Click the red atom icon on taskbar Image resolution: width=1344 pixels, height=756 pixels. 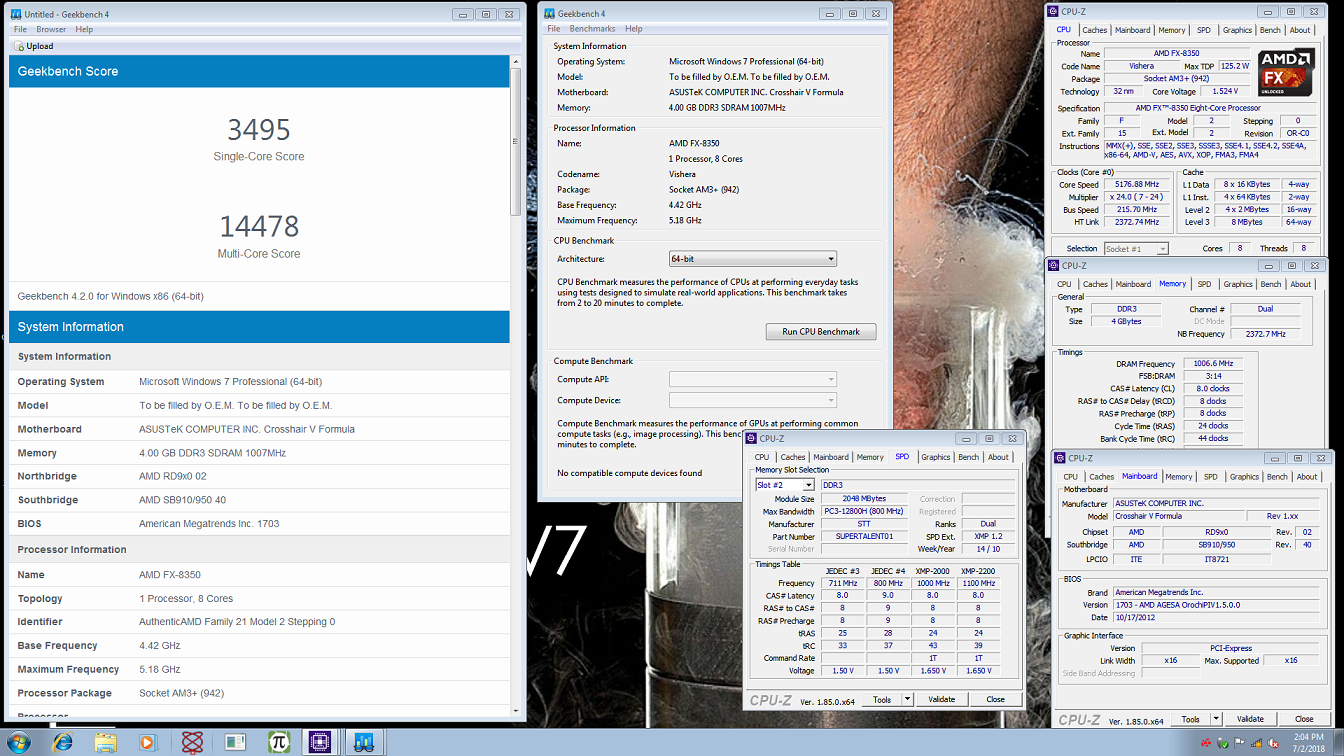point(192,742)
